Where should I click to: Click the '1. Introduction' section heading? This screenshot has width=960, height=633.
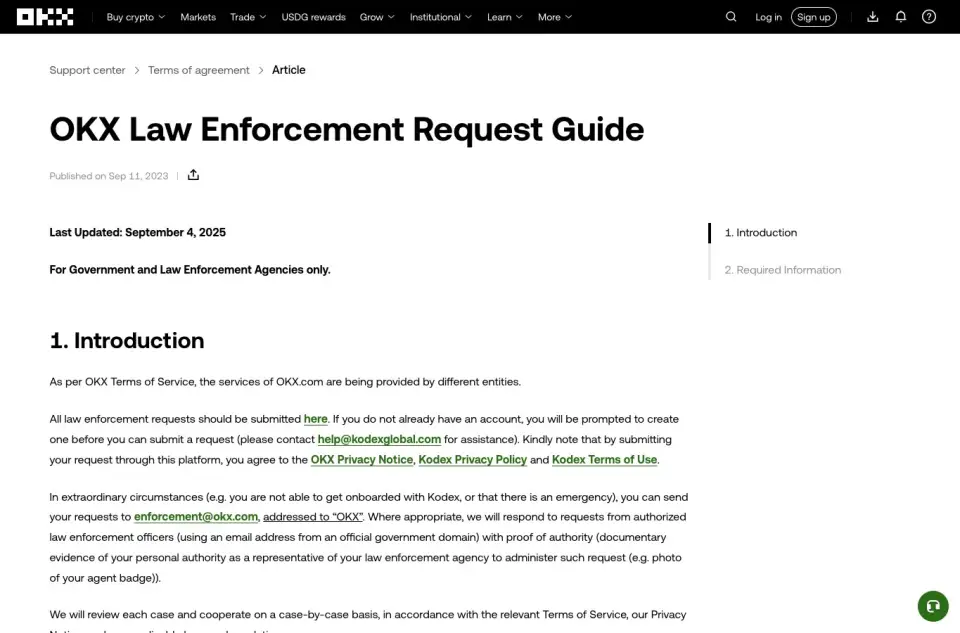pos(127,340)
